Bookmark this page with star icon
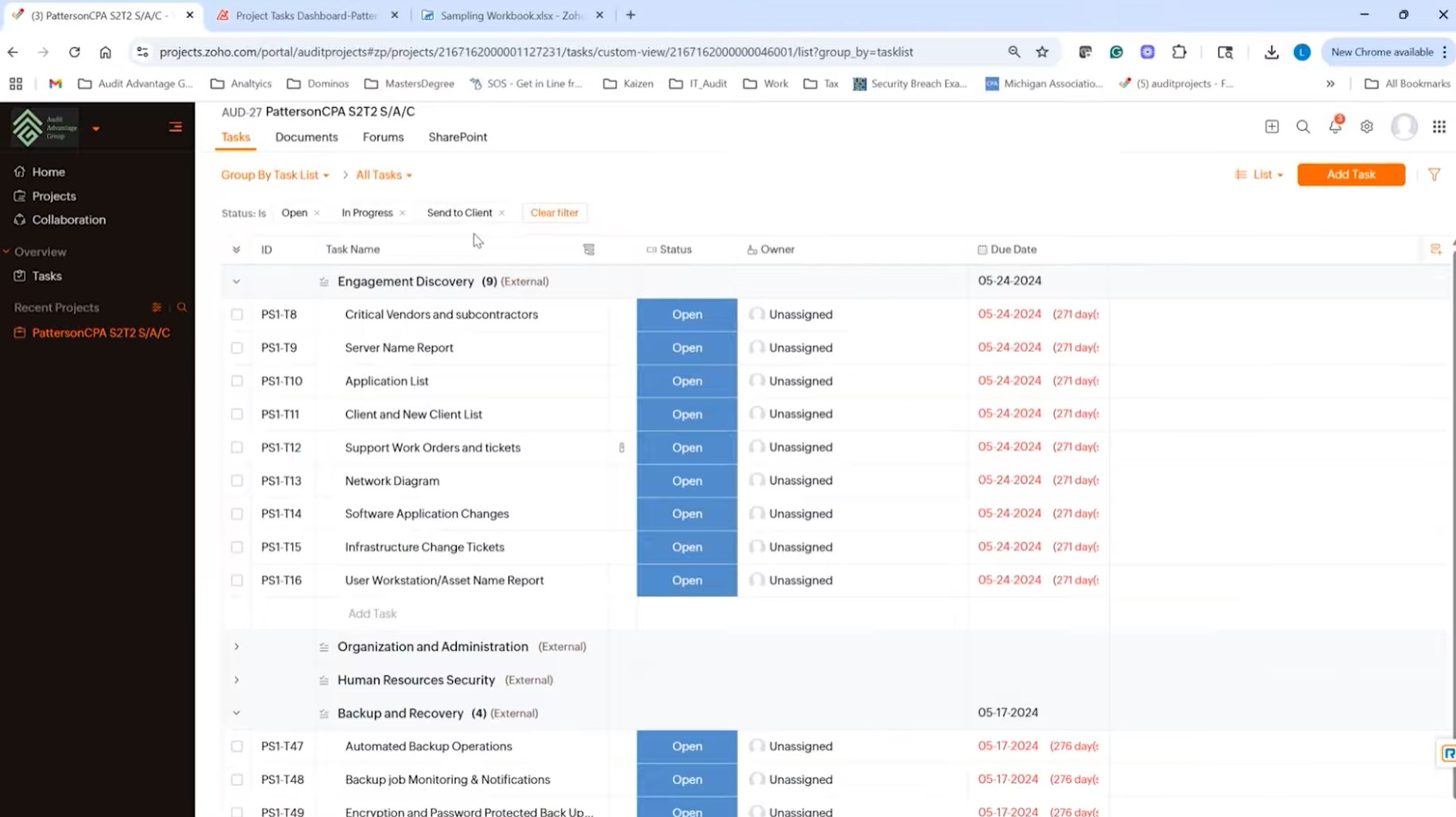This screenshot has width=1456, height=817. pos(1042,52)
